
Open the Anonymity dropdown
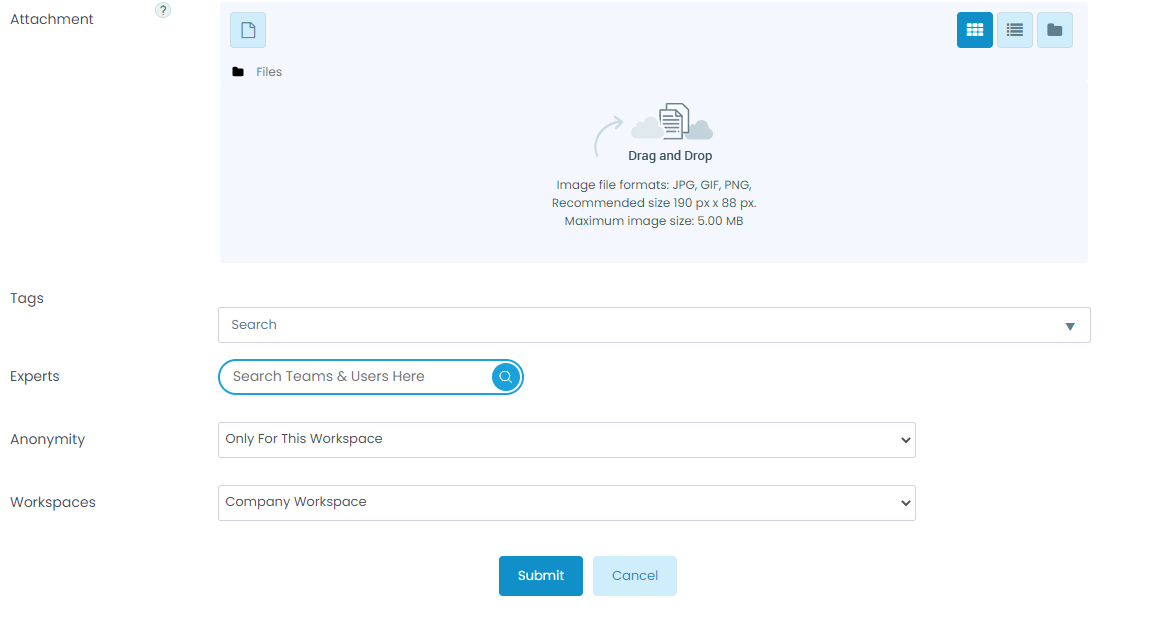tap(566, 440)
